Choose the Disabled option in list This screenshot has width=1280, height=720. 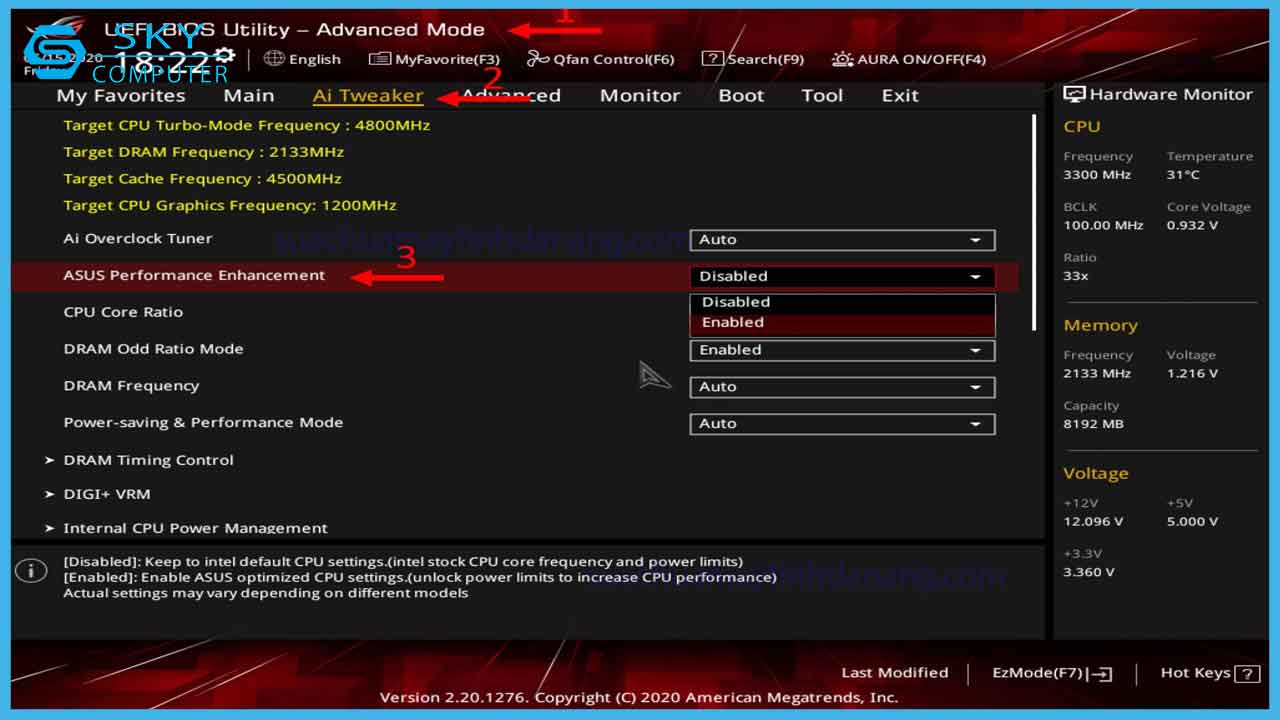tap(842, 302)
